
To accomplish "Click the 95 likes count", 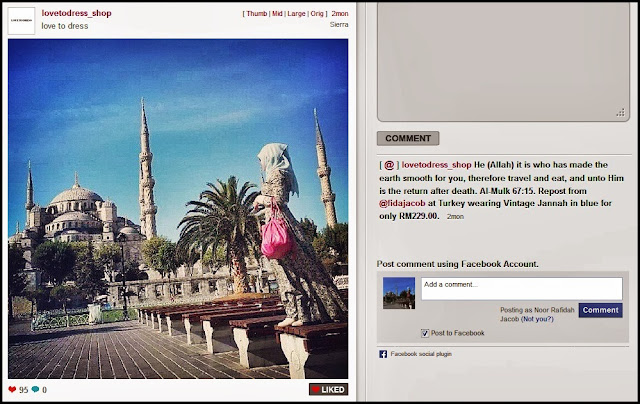I will [24, 390].
